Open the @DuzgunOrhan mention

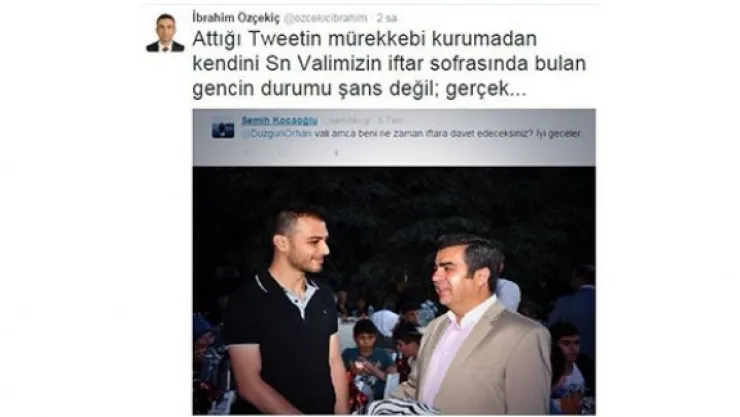277,133
